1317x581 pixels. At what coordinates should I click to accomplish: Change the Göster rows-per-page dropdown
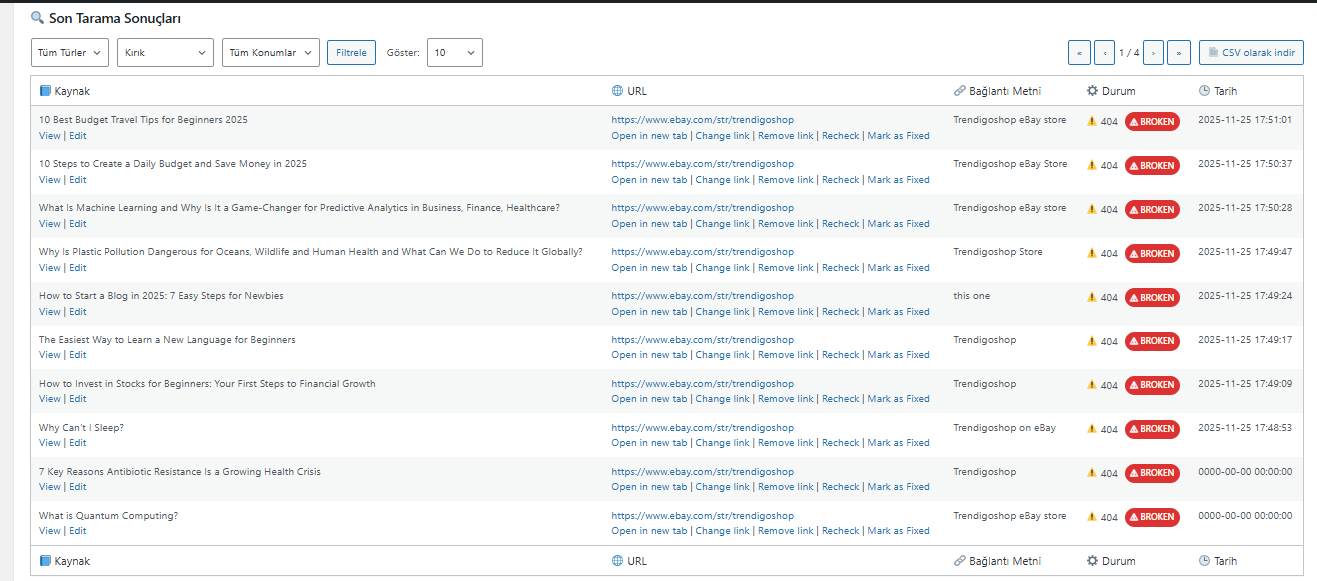pos(454,53)
